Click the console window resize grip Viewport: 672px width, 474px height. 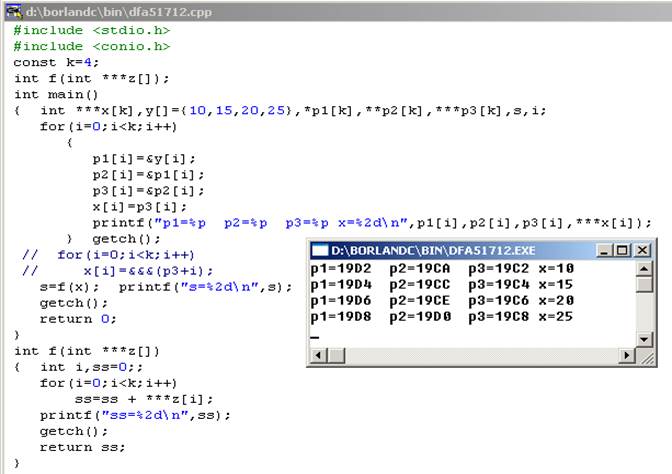646,357
